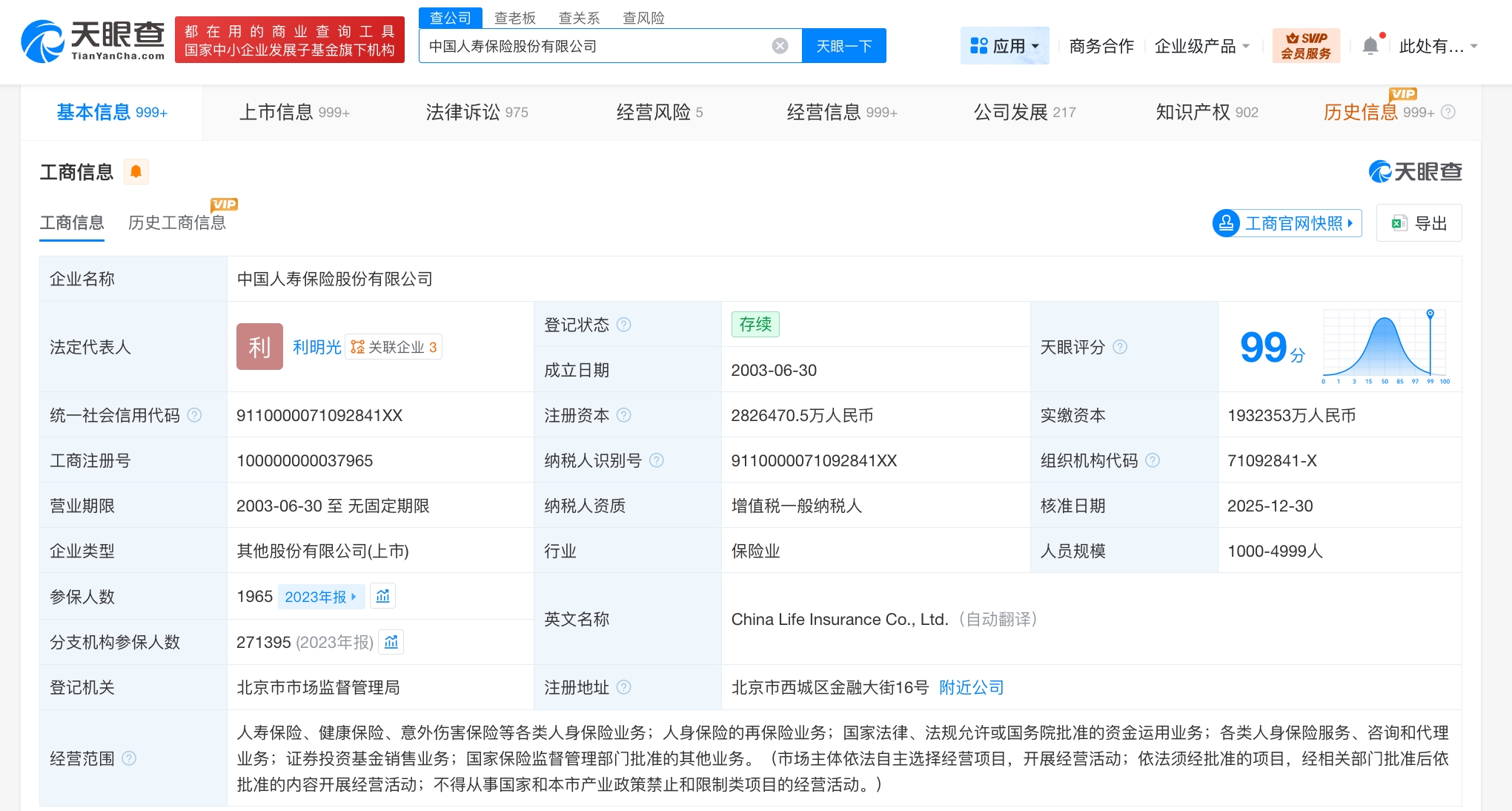The width and height of the screenshot is (1512, 811).
Task: Select the 查老板 search mode tab
Action: click(x=514, y=18)
